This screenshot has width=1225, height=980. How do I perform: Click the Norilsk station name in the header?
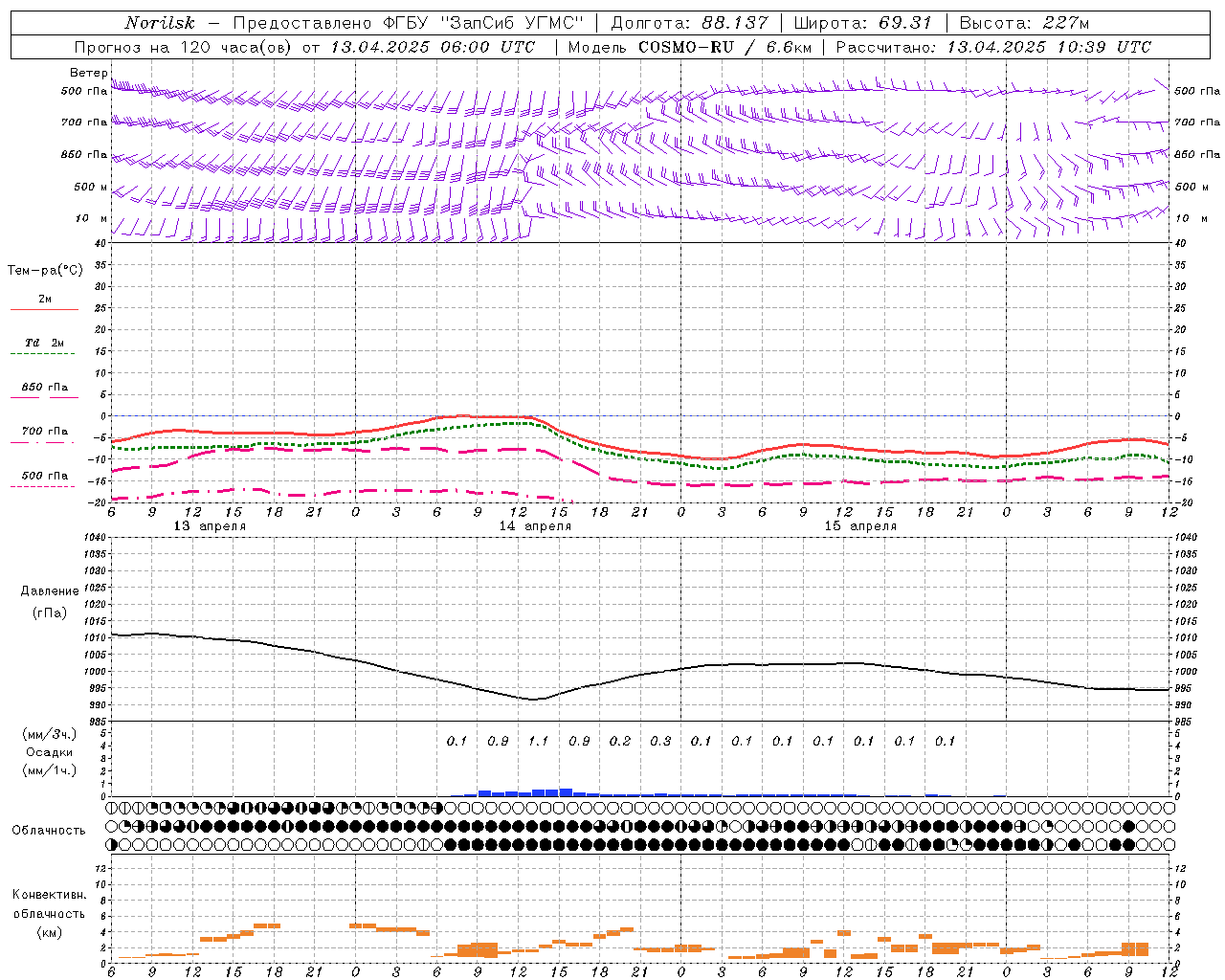pos(159,23)
